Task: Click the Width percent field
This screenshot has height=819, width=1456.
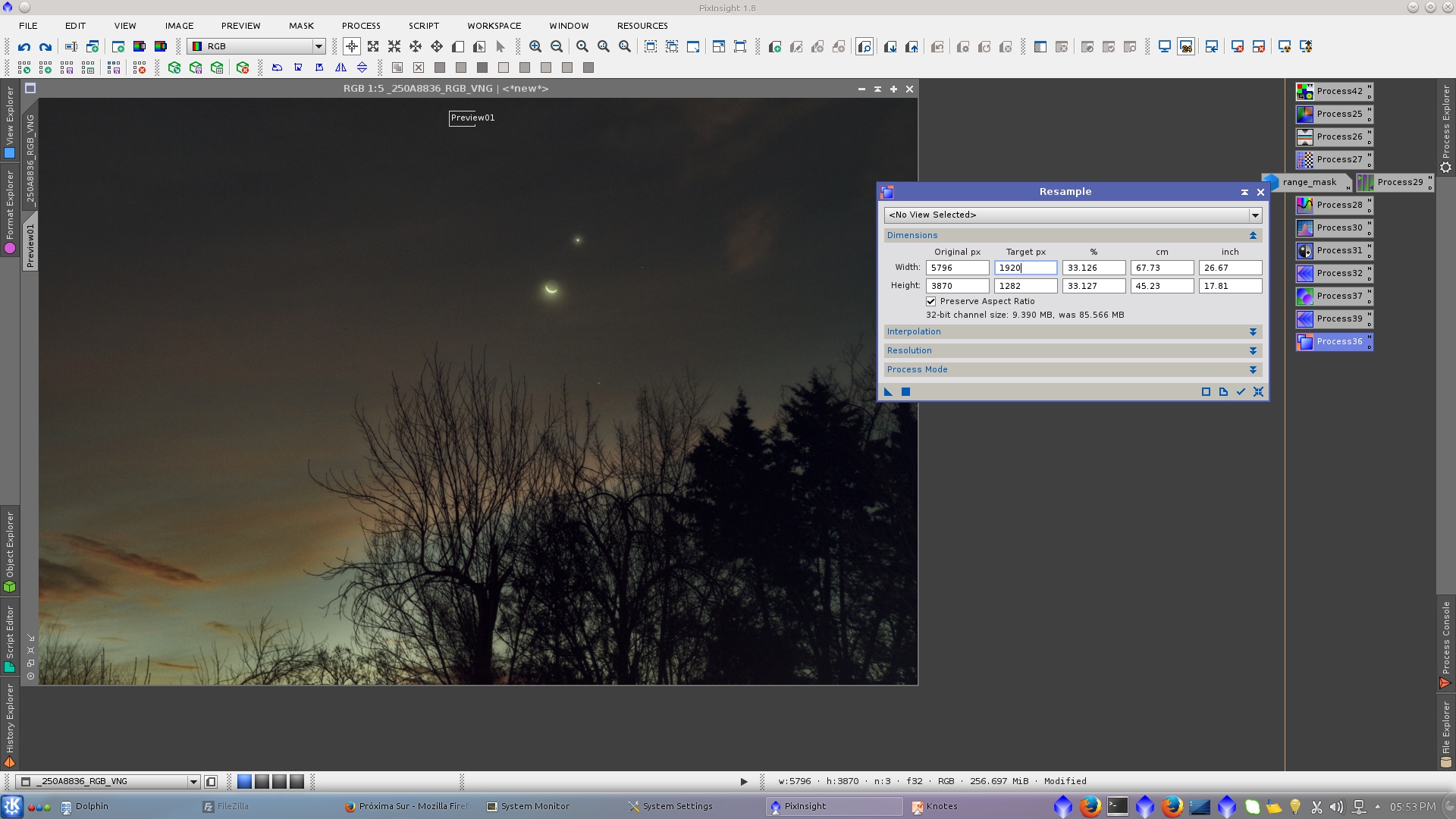Action: click(1094, 268)
